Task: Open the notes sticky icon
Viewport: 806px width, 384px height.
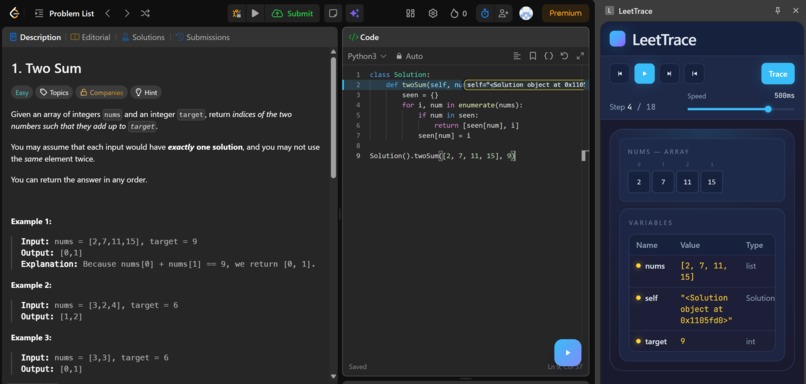Action: tap(333, 14)
